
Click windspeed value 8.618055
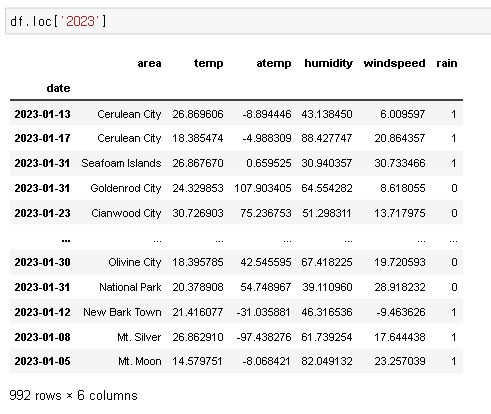point(403,188)
